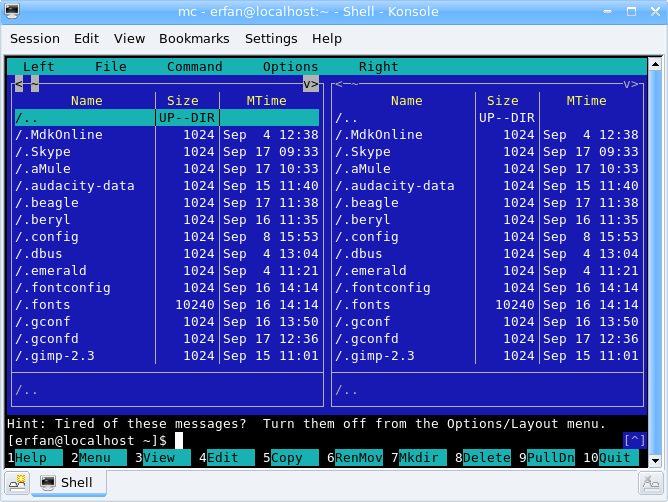
Task: Open the Settings menu in Konsole
Action: [271, 39]
